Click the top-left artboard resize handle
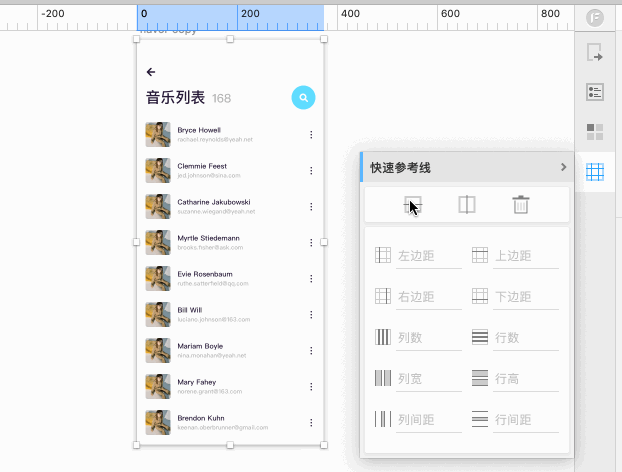Screen dimensions: 622x472 point(136,39)
